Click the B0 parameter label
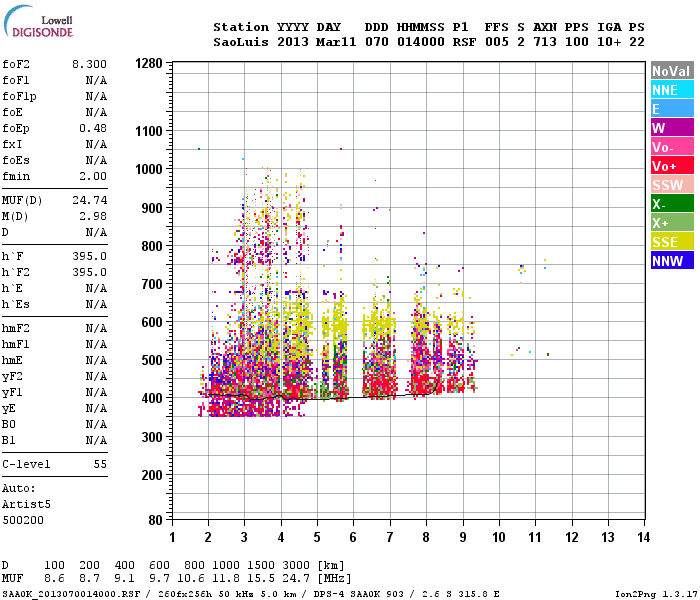Screen dimensions: 700x600 8,424
